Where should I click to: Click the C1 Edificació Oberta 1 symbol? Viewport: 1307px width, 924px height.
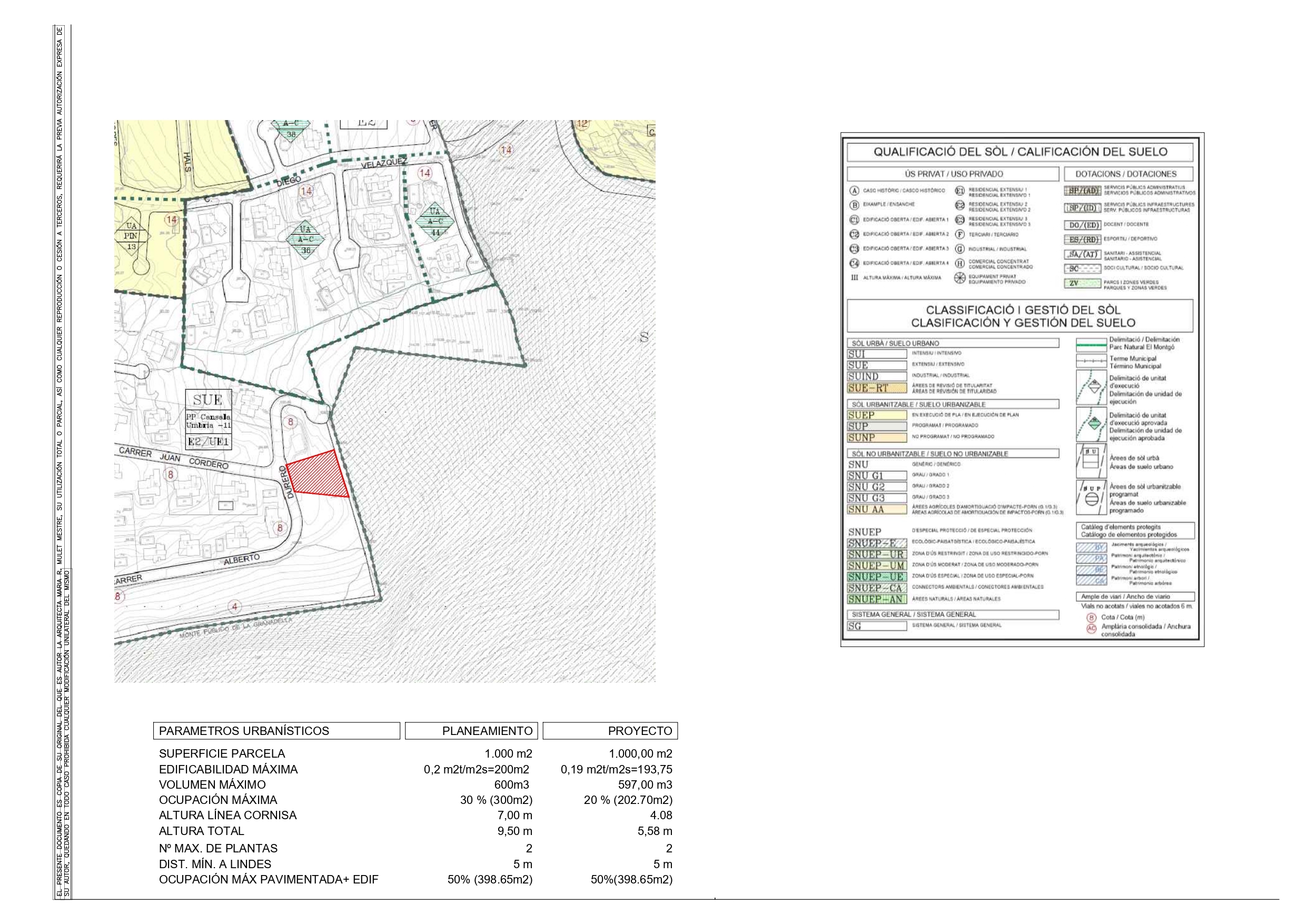(854, 220)
